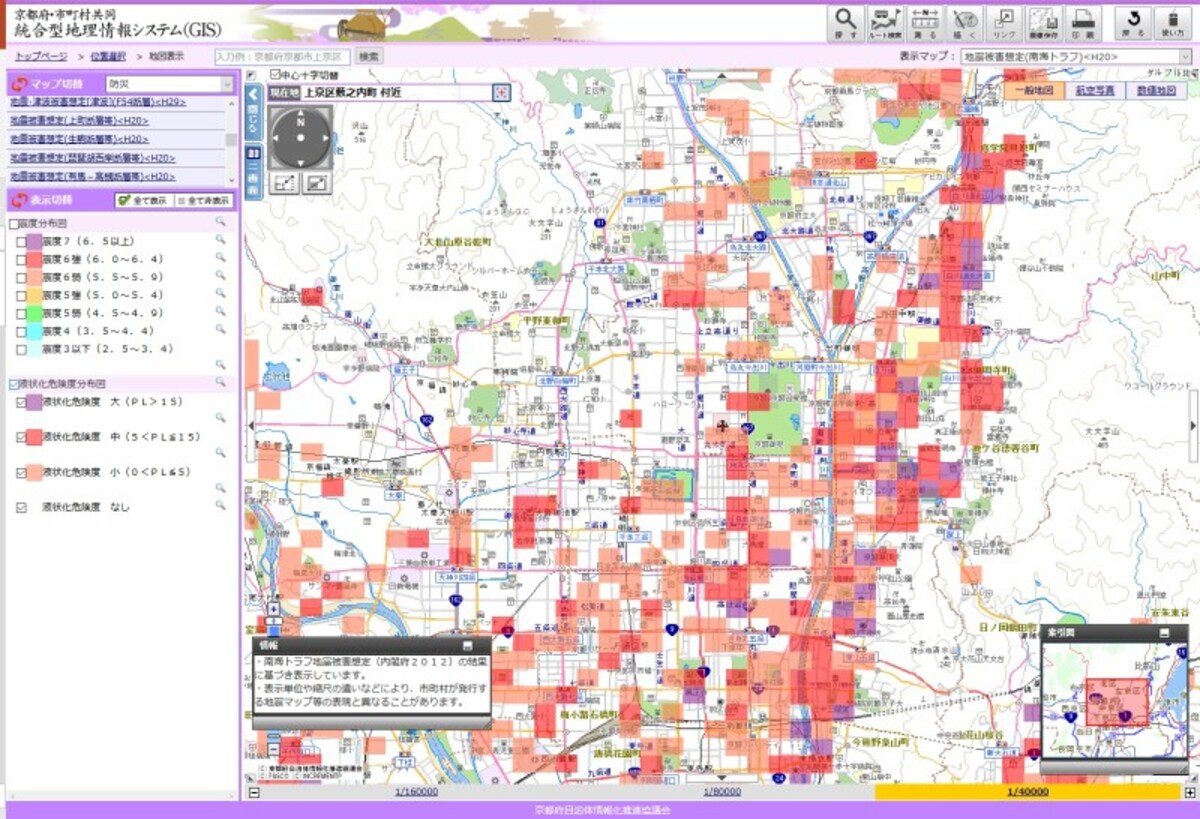Click the 全て表示 show all button
Screen dimensions: 1200x819
(x=144, y=200)
